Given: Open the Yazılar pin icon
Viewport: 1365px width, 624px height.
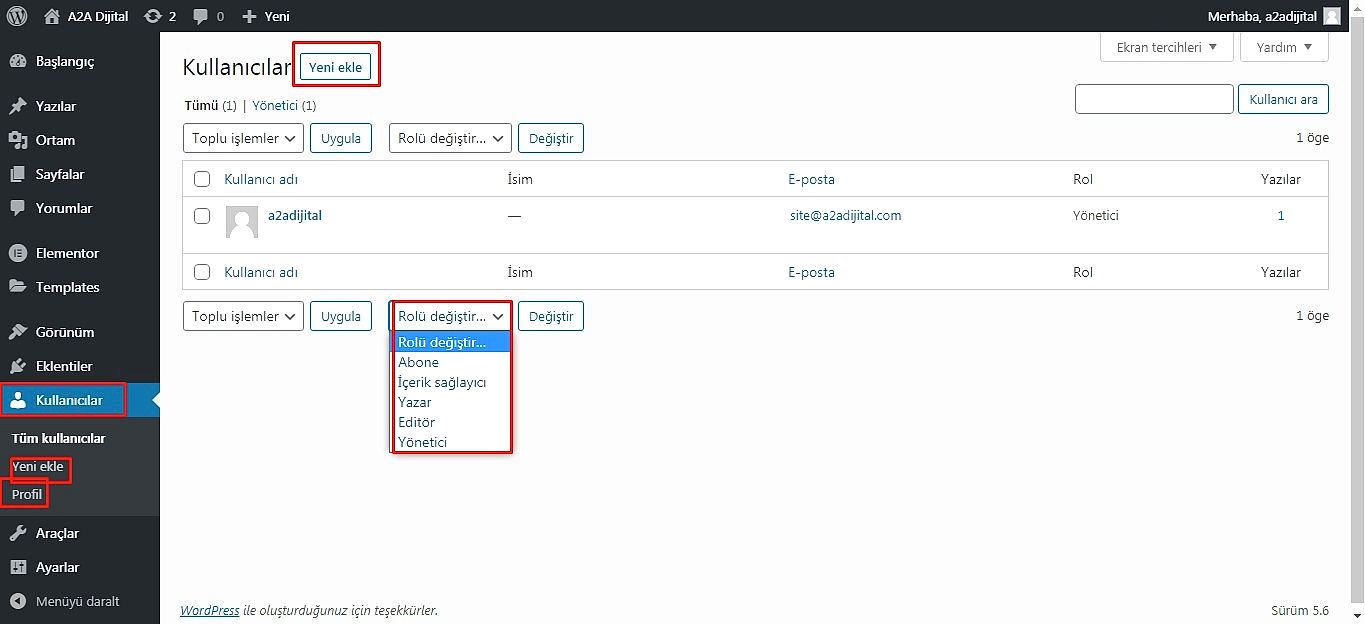Looking at the screenshot, I should (x=17, y=106).
